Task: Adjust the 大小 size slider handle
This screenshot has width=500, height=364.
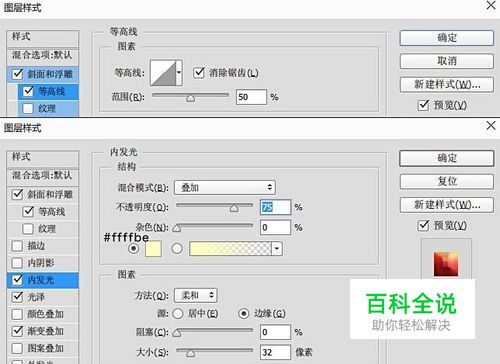Action: pyautogui.click(x=190, y=353)
